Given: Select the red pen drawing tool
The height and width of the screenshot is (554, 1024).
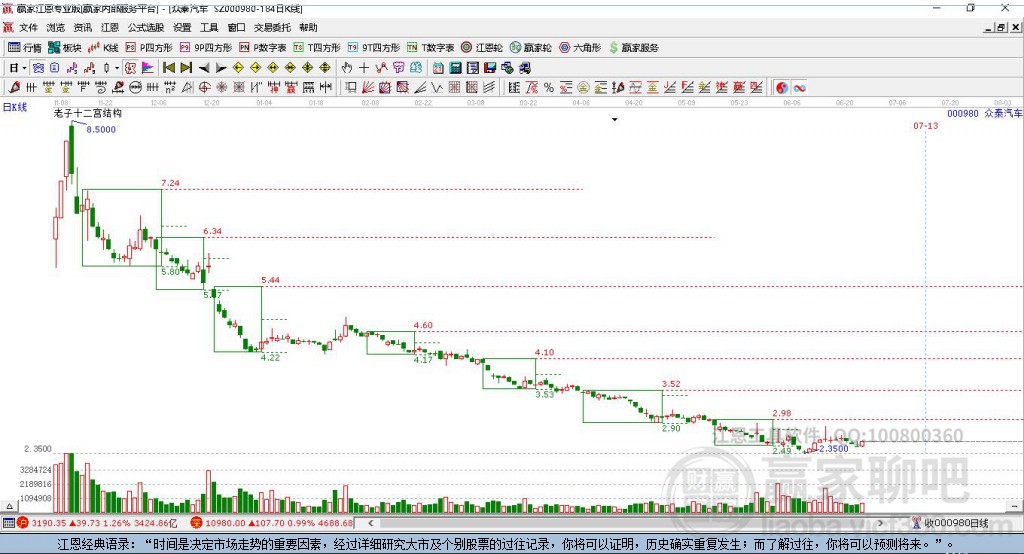Looking at the screenshot, I should [14, 88].
